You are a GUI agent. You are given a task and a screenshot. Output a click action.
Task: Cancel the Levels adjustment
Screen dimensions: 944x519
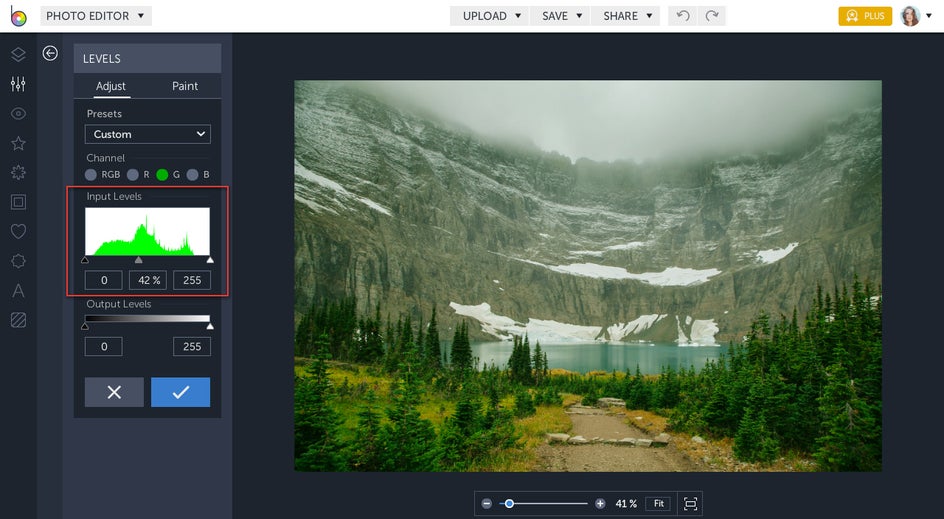tap(114, 393)
